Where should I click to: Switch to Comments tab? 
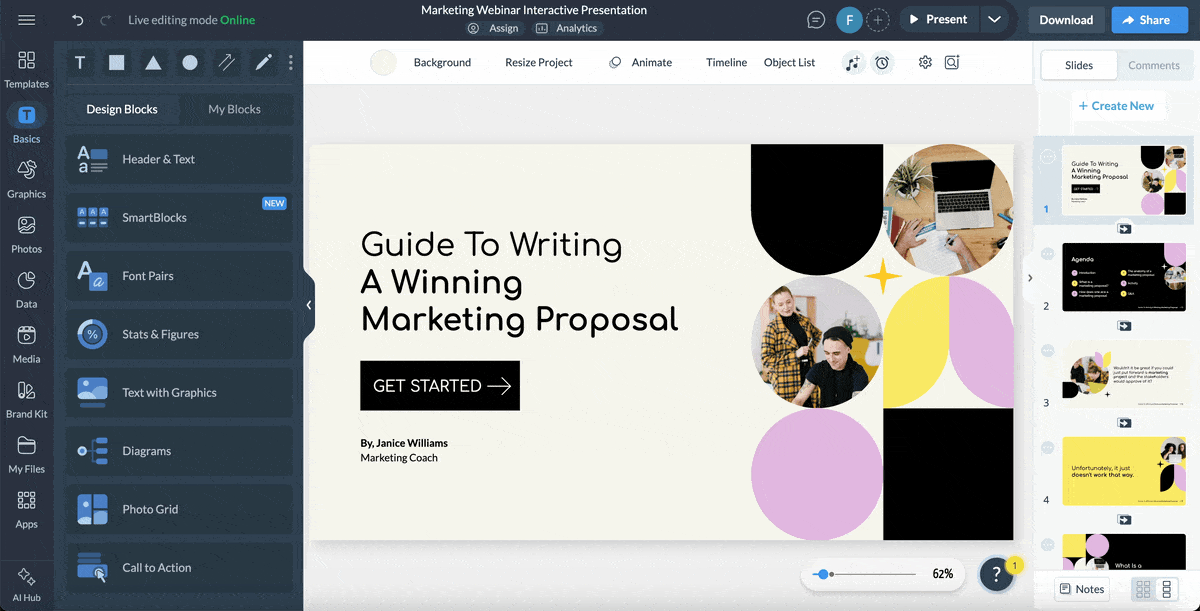pyautogui.click(x=1154, y=65)
